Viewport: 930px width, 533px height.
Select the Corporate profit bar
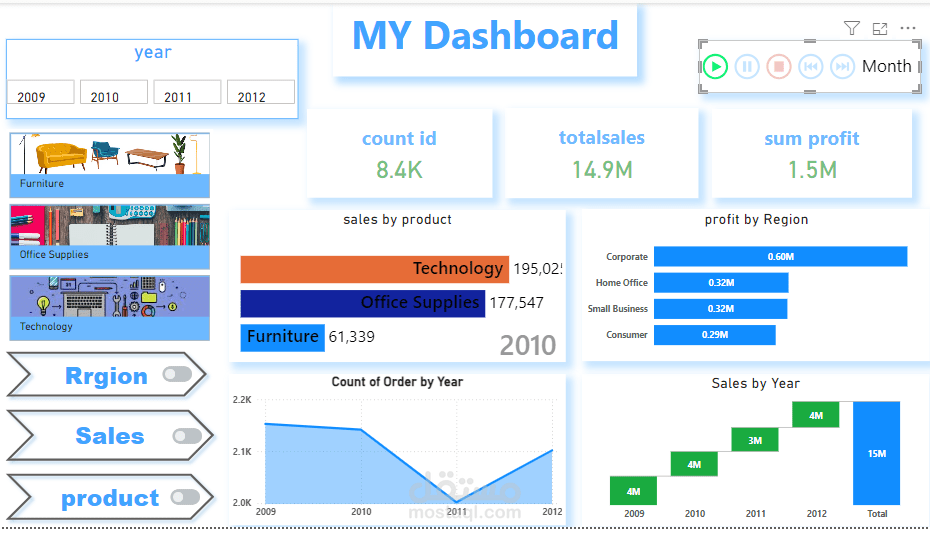[781, 257]
